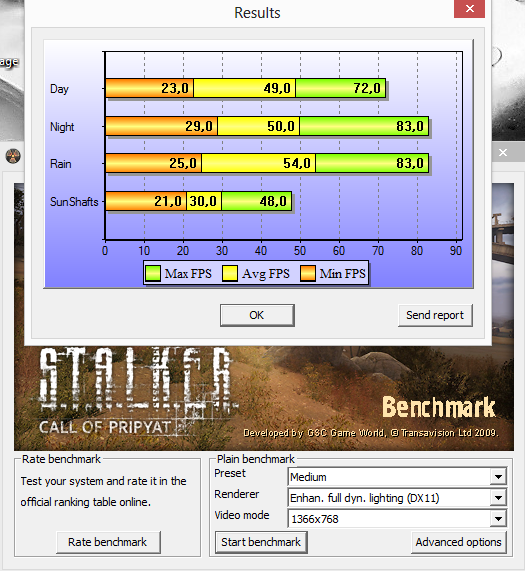Open Advanced options

pyautogui.click(x=459, y=542)
